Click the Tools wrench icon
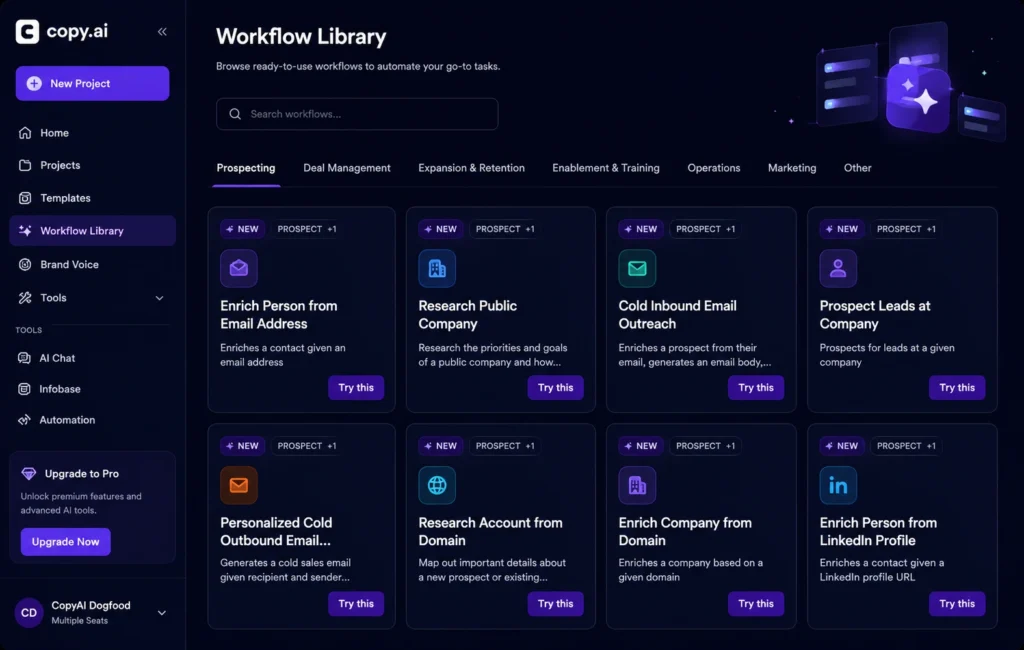The height and width of the screenshot is (650, 1024). tap(25, 298)
